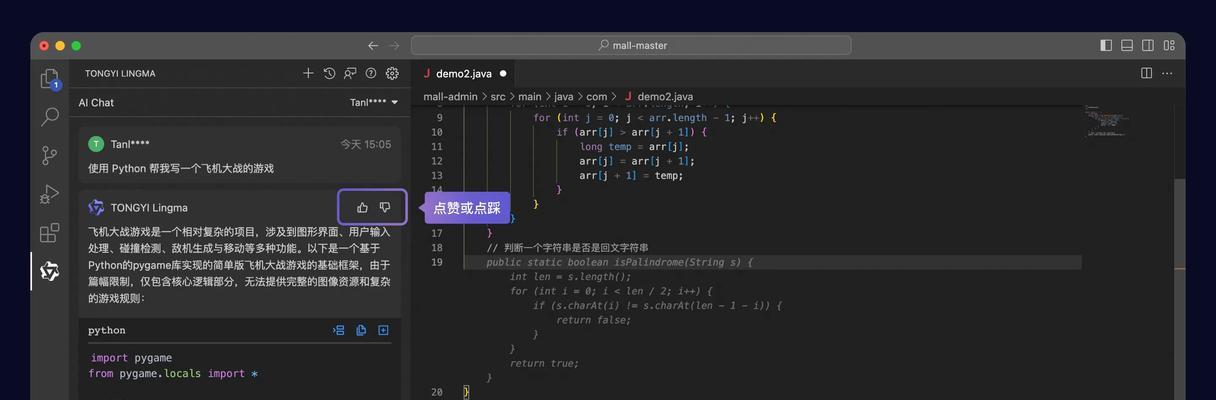The height and width of the screenshot is (400, 1216).
Task: Click the TONGYI Lingma response avatar
Action: (x=96, y=207)
